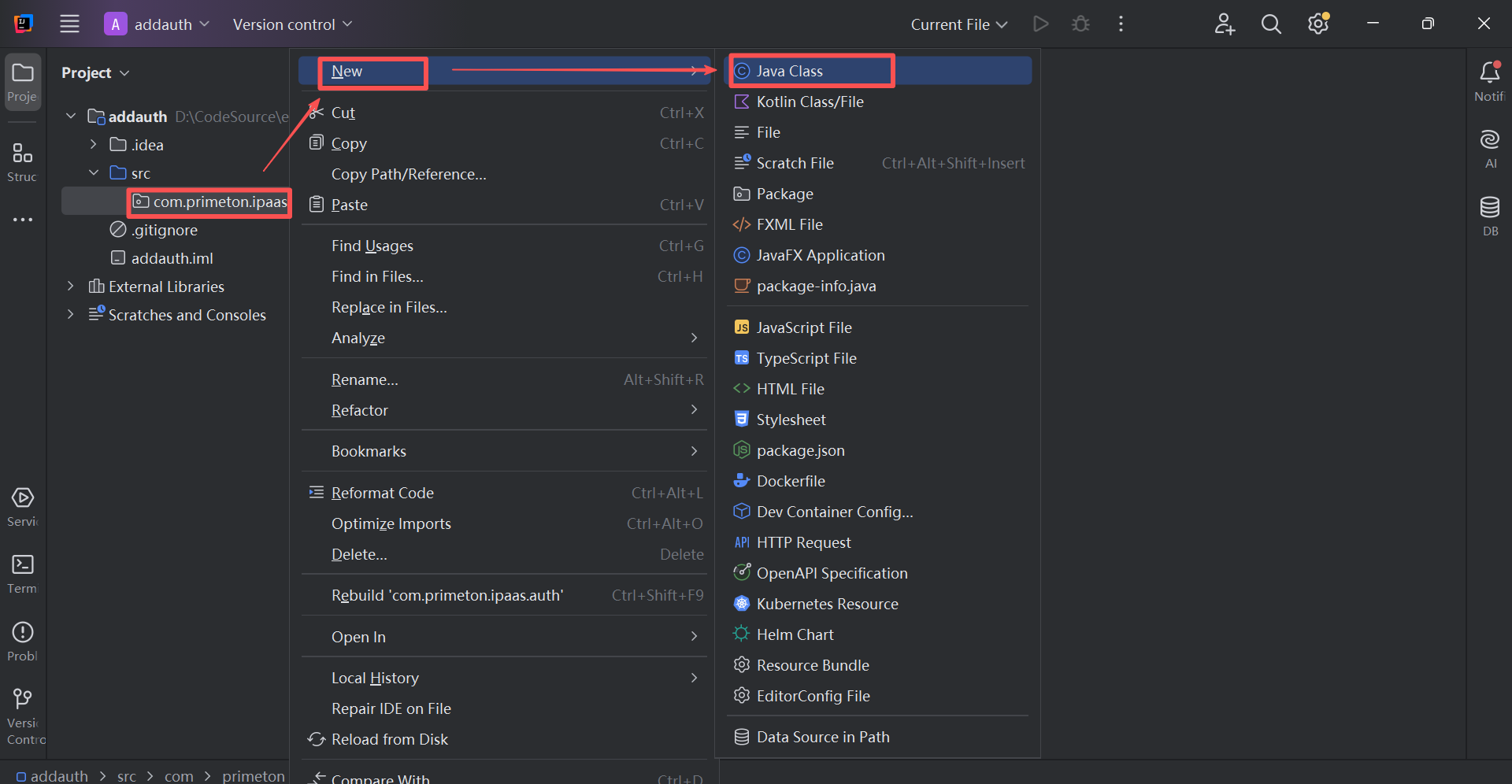Click primeton in the breadcrumb bar
This screenshot has width=1512, height=784.
(x=253, y=776)
